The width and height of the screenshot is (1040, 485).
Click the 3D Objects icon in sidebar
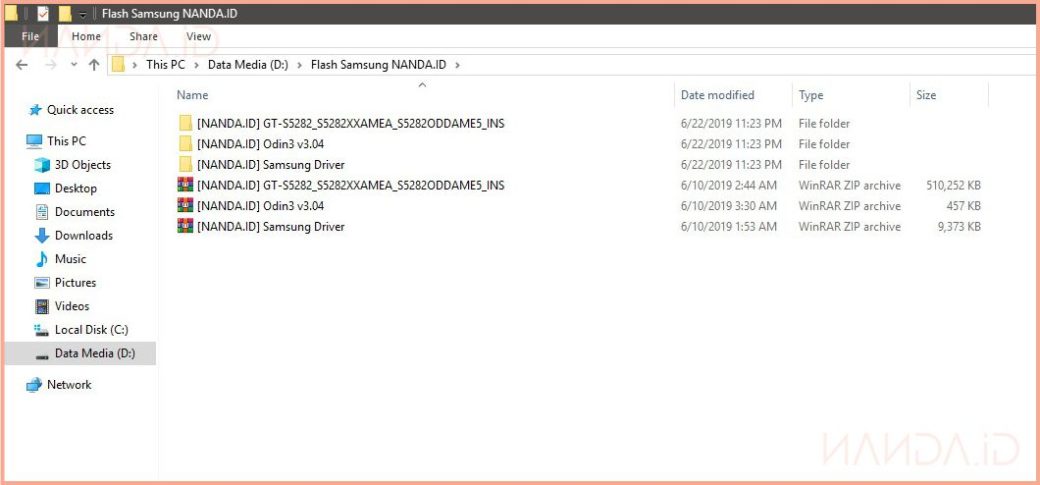pyautogui.click(x=42, y=165)
